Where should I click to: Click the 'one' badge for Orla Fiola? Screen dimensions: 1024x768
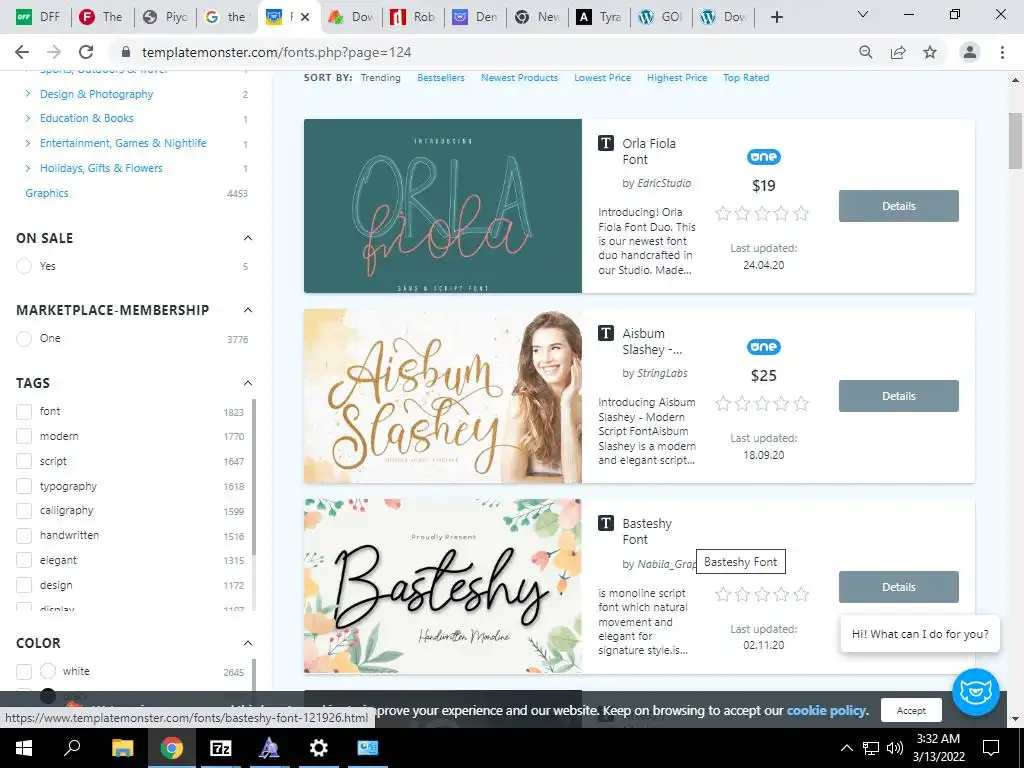(763, 157)
